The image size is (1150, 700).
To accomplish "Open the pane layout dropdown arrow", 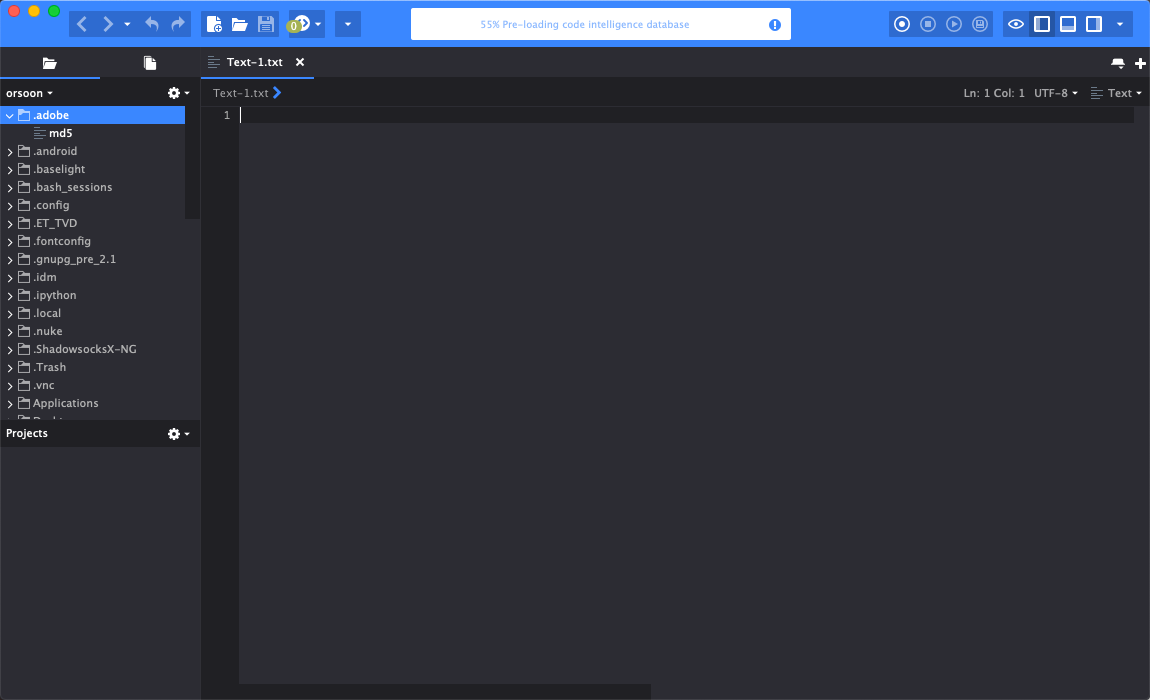I will [x=1120, y=24].
